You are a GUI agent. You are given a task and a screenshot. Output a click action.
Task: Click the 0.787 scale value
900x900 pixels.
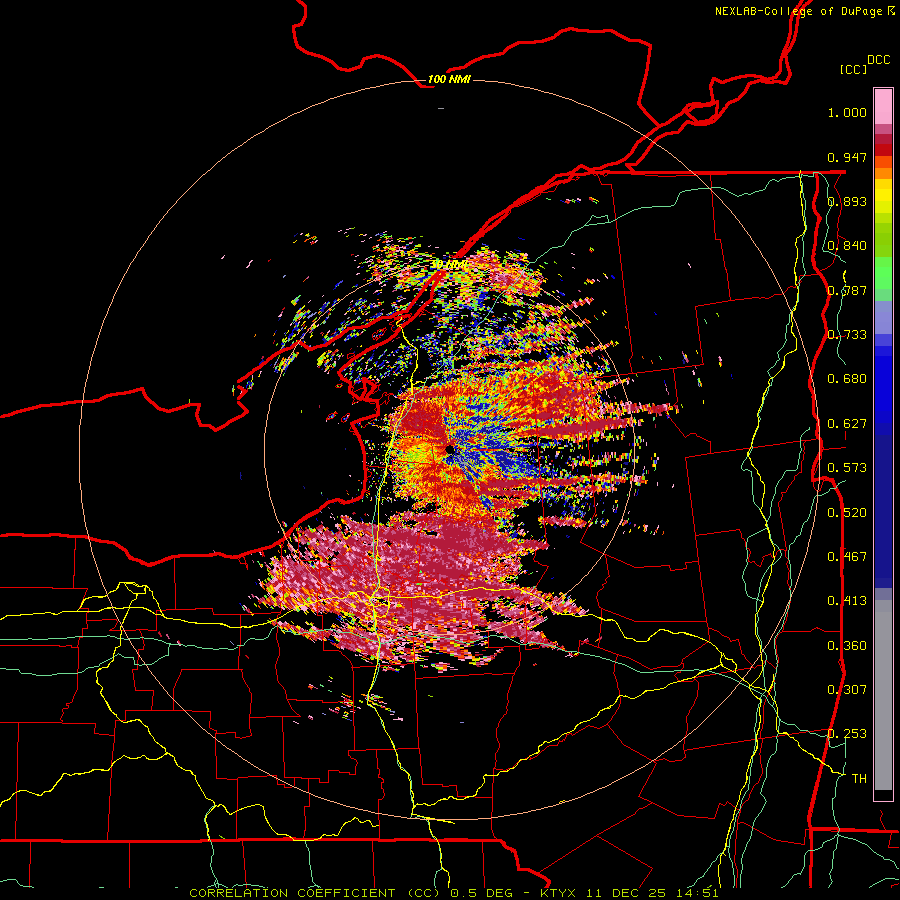847,290
